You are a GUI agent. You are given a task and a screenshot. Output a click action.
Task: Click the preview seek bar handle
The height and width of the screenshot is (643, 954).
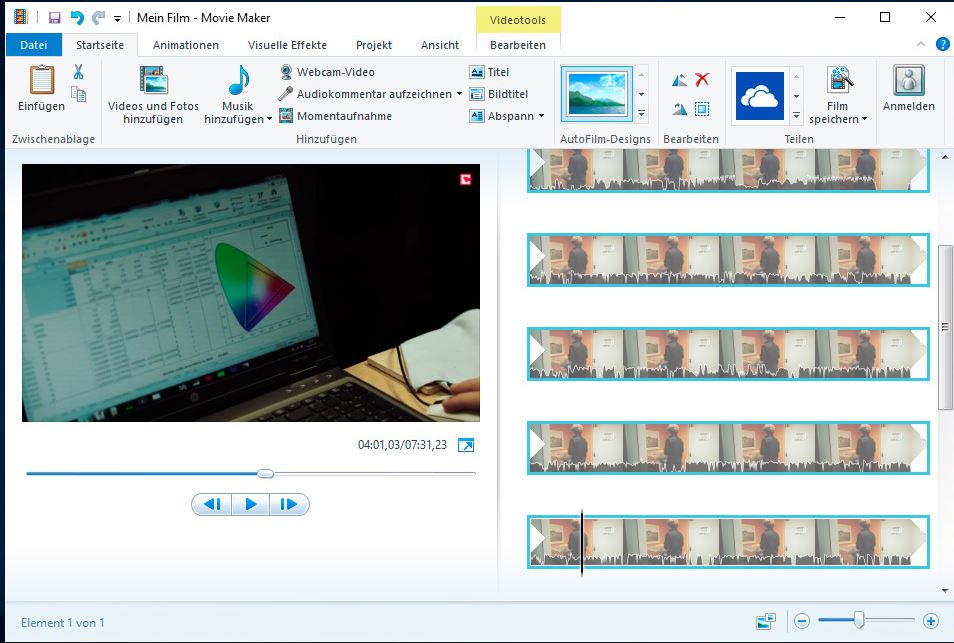pyautogui.click(x=265, y=473)
